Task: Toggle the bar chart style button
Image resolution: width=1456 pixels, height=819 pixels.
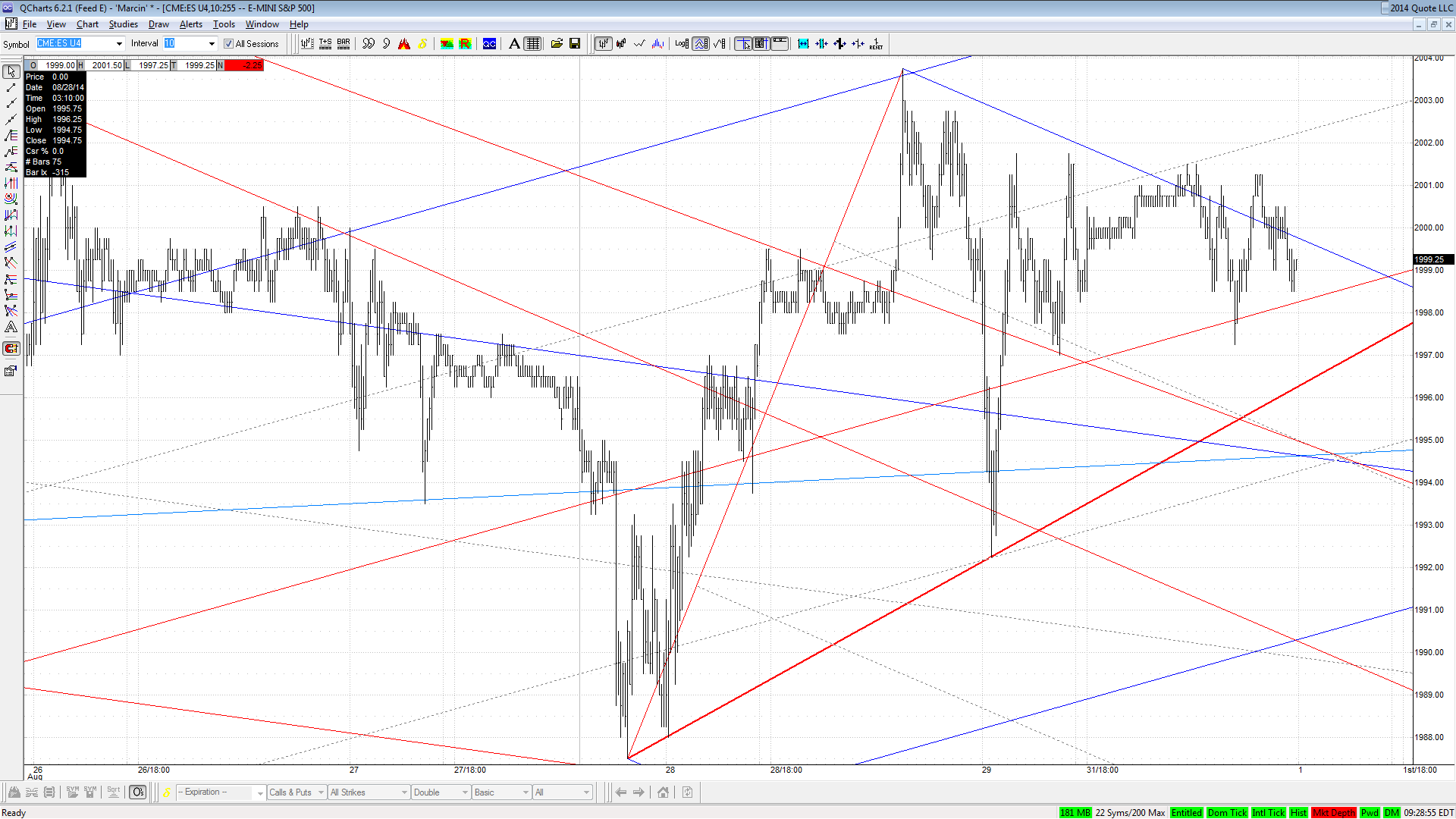Action: (x=603, y=44)
